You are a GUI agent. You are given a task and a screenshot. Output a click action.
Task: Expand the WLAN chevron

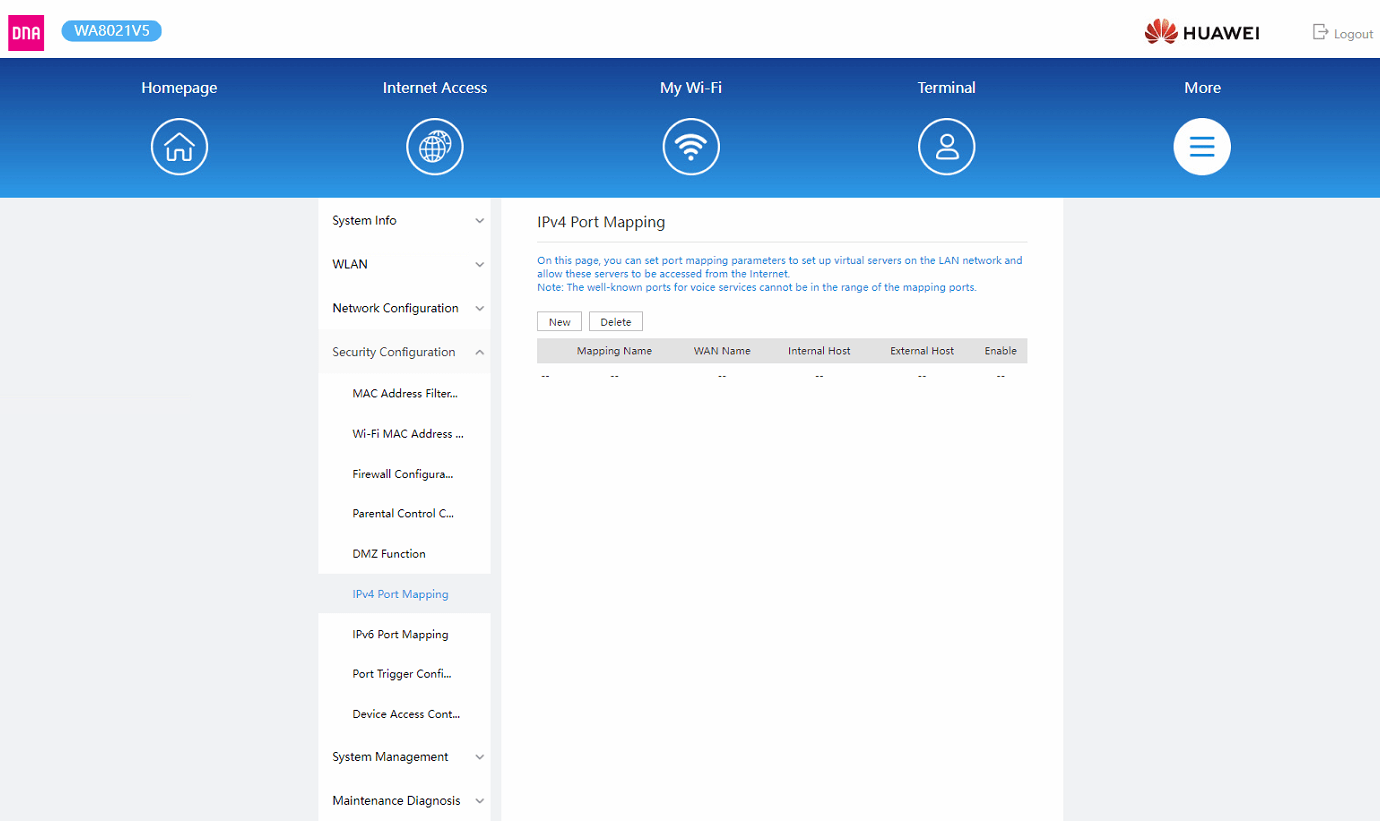[480, 265]
